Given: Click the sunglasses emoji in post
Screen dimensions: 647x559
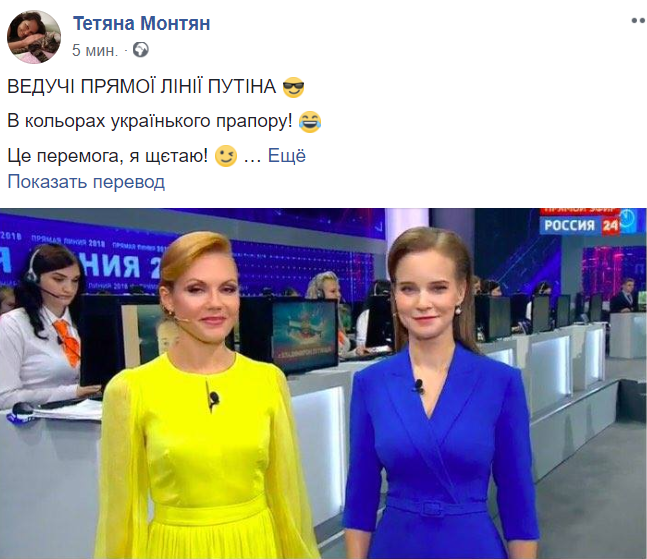Looking at the screenshot, I should click(293, 87).
